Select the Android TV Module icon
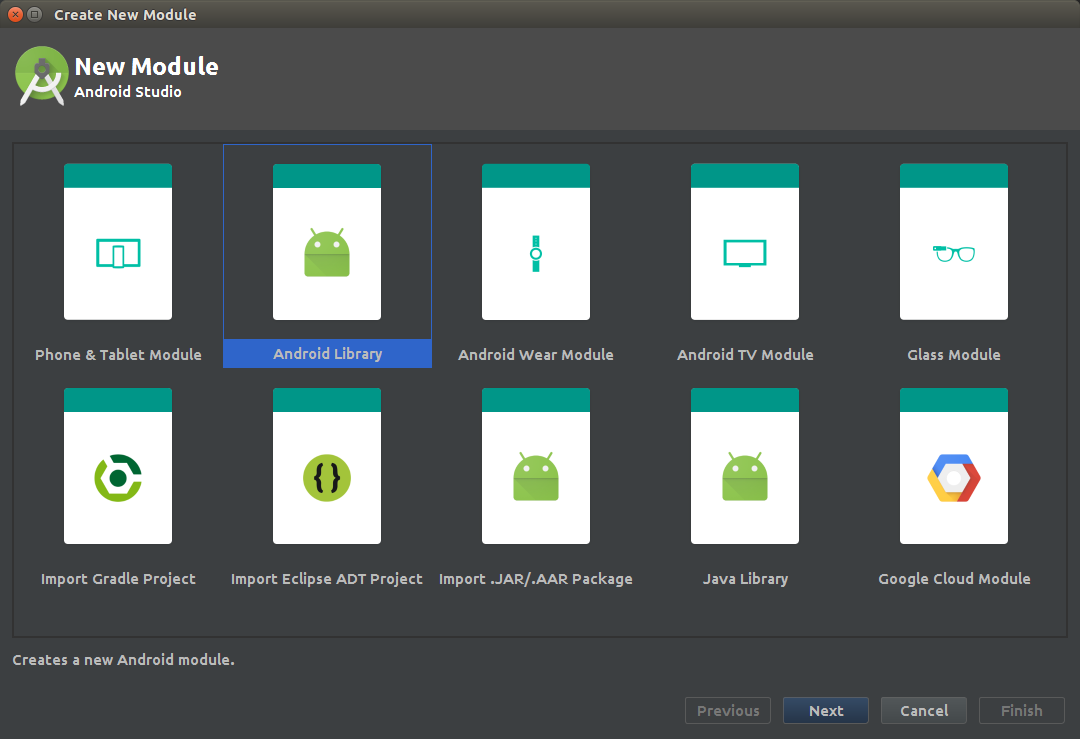The width and height of the screenshot is (1080, 739). (745, 241)
